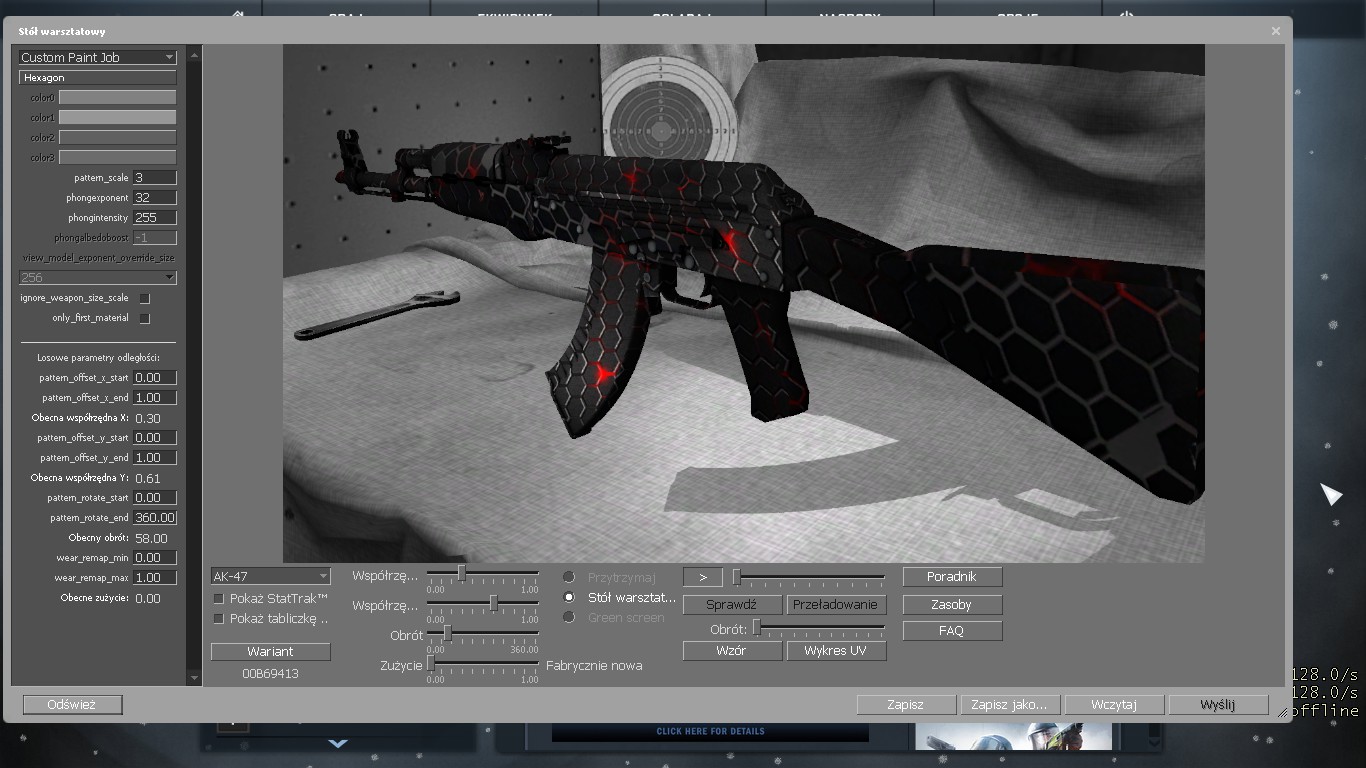Select the Przytrzymaj radio button
The width and height of the screenshot is (1366, 768).
[569, 577]
